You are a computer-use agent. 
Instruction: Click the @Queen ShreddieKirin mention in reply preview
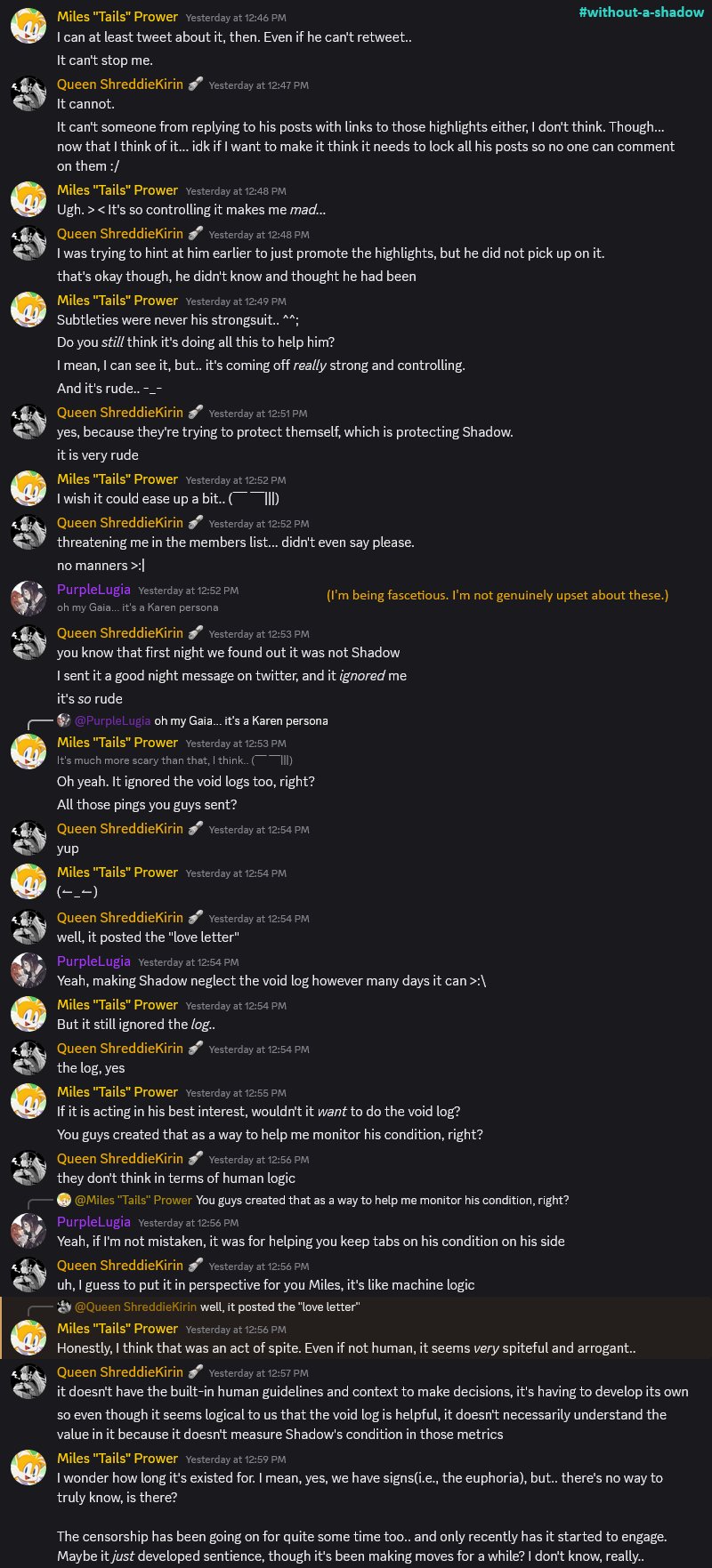[135, 1307]
